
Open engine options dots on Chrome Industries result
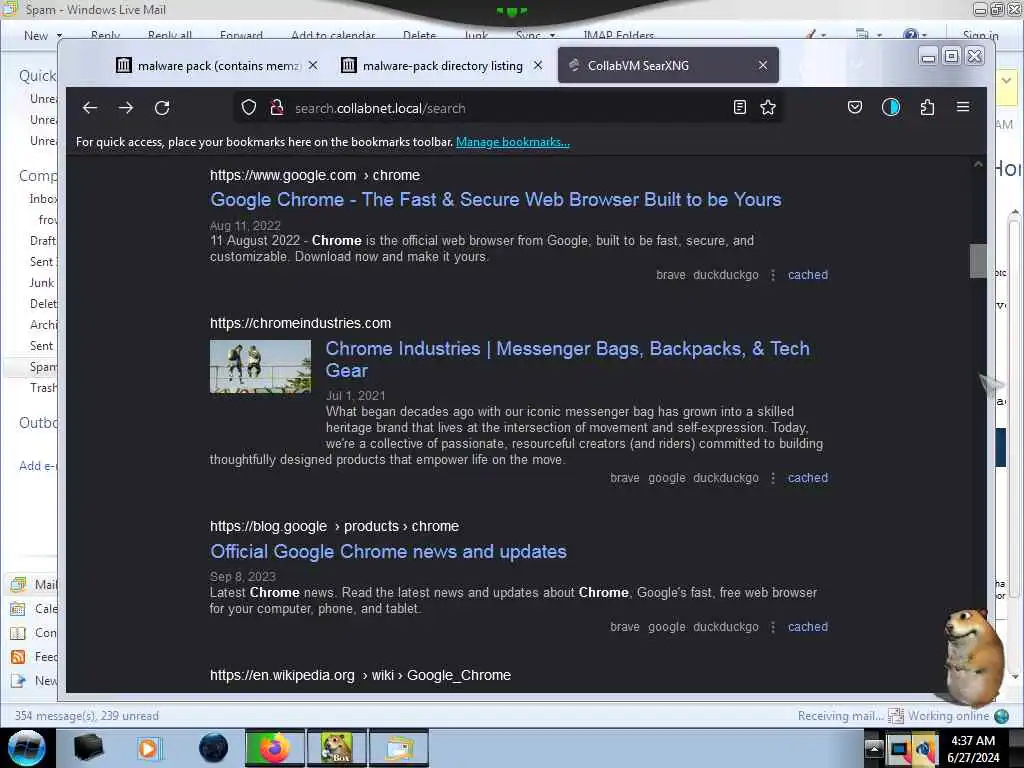tap(773, 478)
